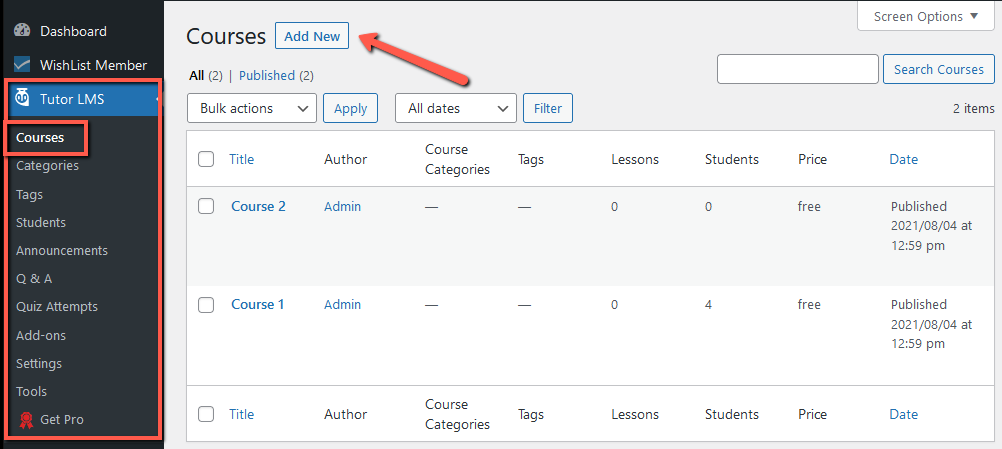Tick the checkbox for Course 1
The image size is (1002, 449).
(x=206, y=305)
